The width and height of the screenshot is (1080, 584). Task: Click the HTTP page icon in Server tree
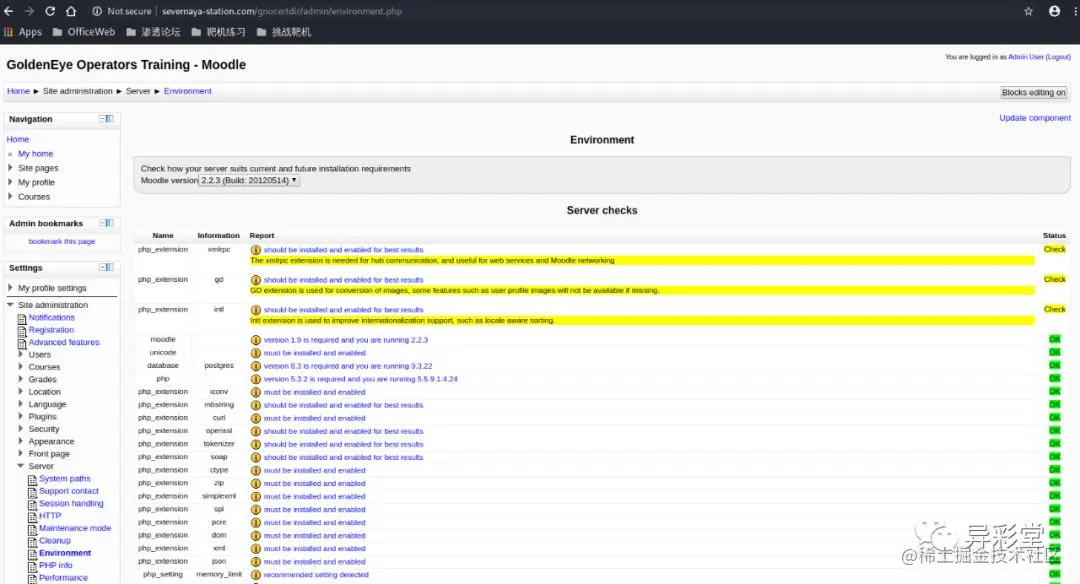[x=32, y=517]
